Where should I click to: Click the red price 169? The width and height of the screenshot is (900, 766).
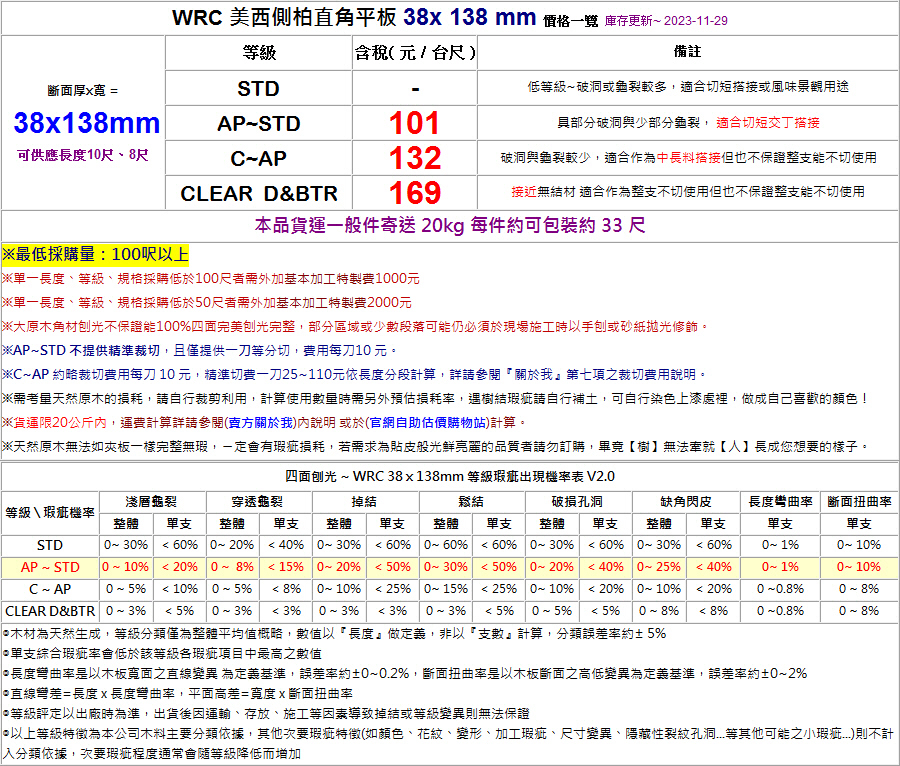point(415,193)
